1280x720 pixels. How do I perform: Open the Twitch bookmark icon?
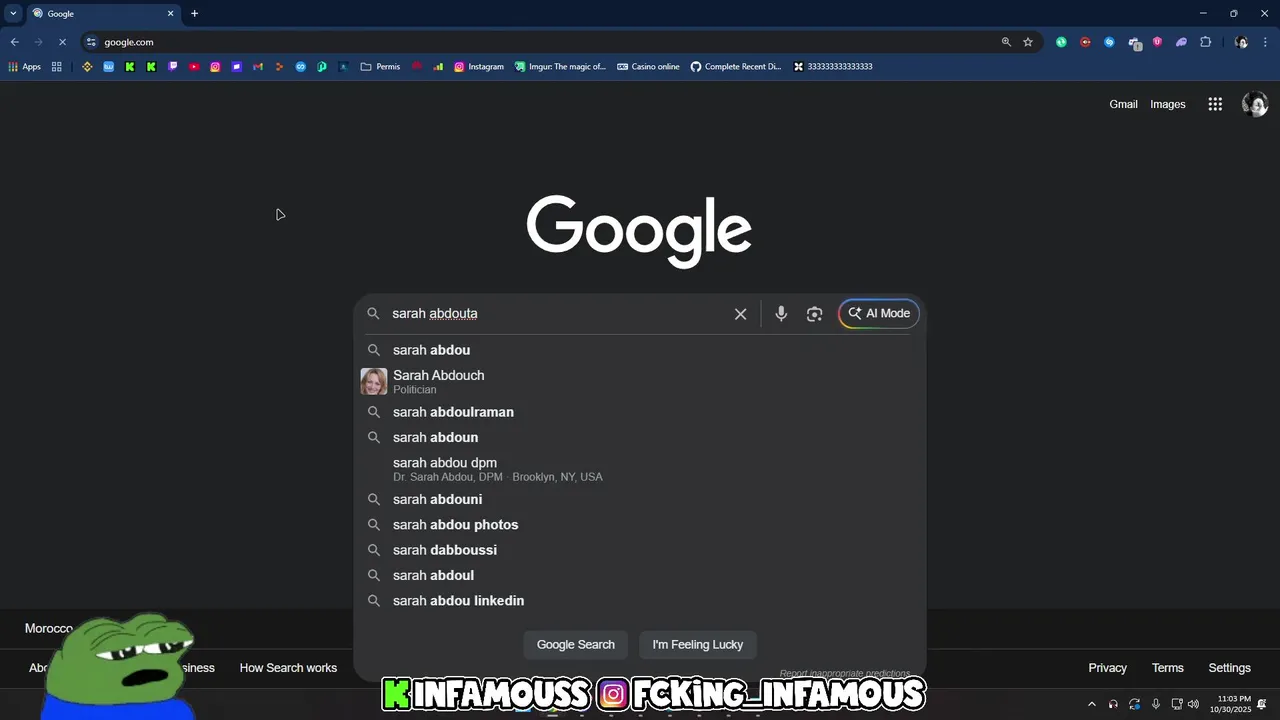[x=172, y=67]
